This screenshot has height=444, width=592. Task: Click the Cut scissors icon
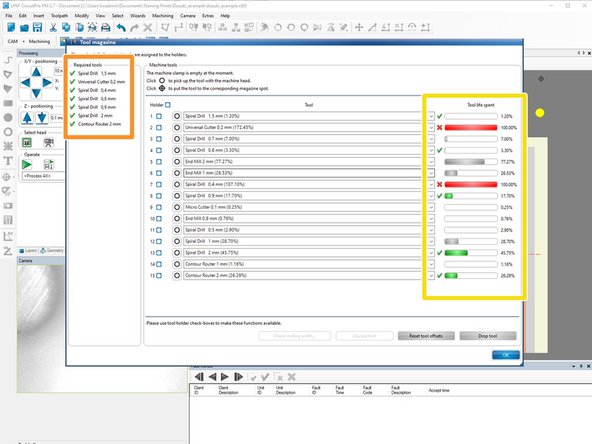click(53, 27)
